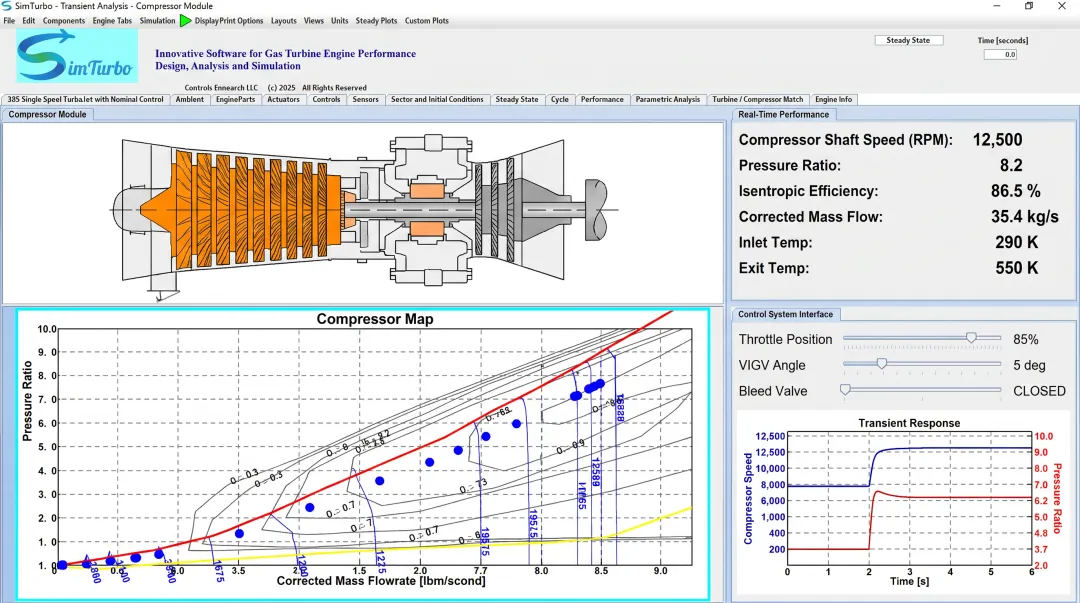The height and width of the screenshot is (603, 1080).
Task: Click the 85% throttle value
Action: coord(1025,339)
